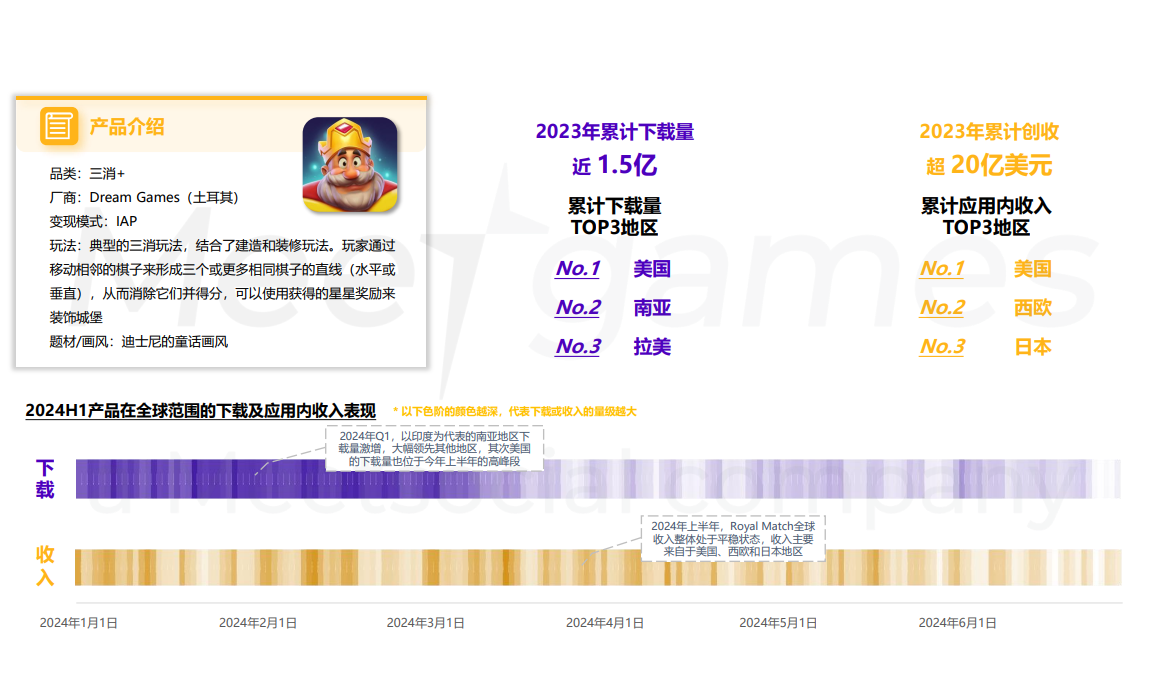
Task: Click the orange document icon beside 产品介绍
Action: [59, 126]
